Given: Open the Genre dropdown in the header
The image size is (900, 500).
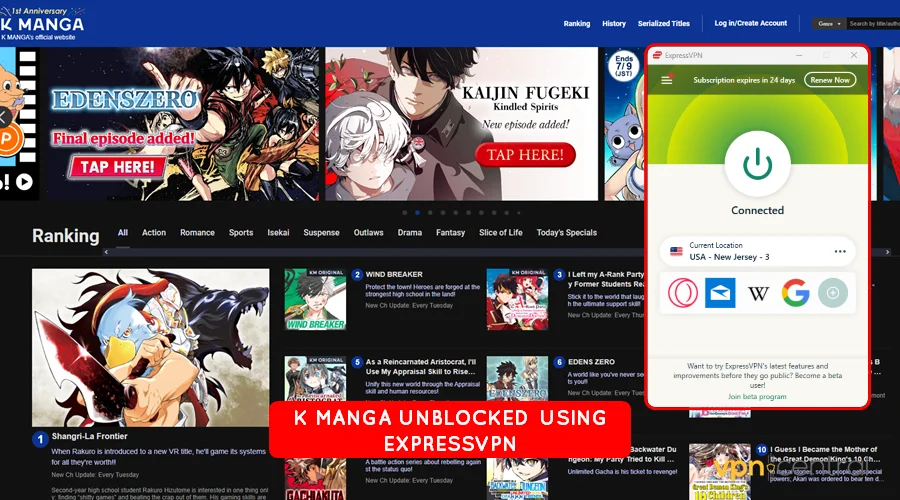Looking at the screenshot, I should [x=829, y=24].
